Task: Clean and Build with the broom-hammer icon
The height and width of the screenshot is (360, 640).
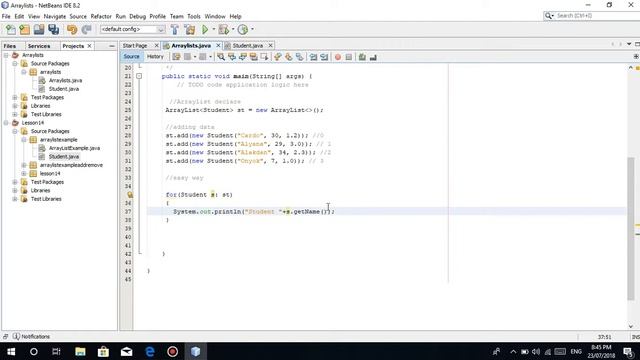Action: click(x=190, y=29)
